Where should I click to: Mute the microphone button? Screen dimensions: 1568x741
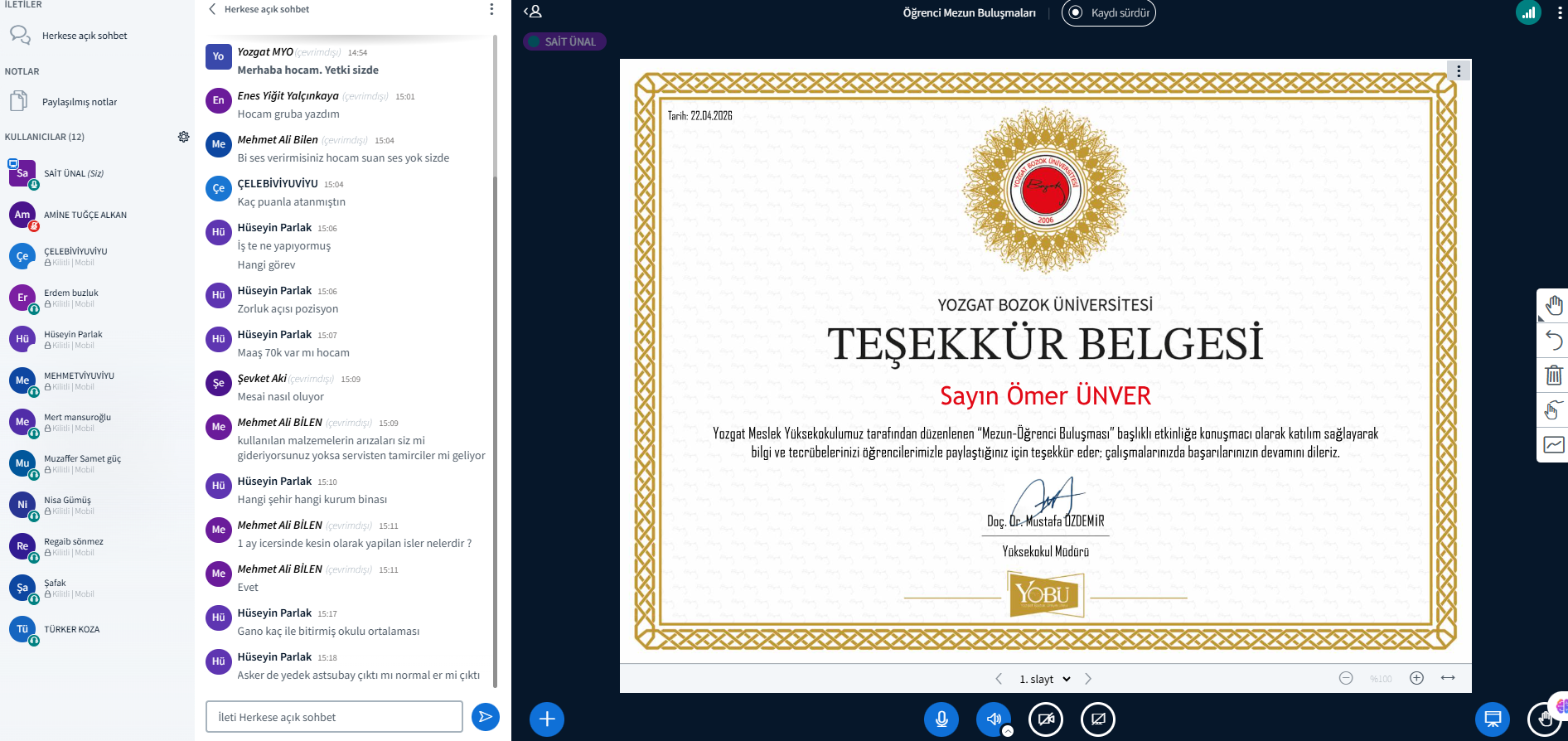pos(941,719)
